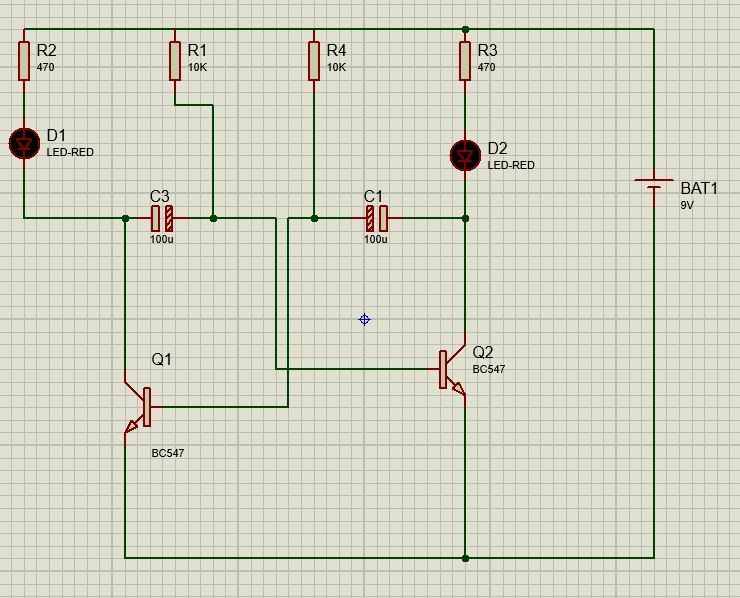Click the blue origin crosshair marker
Image resolution: width=740 pixels, height=598 pixels.
click(364, 320)
